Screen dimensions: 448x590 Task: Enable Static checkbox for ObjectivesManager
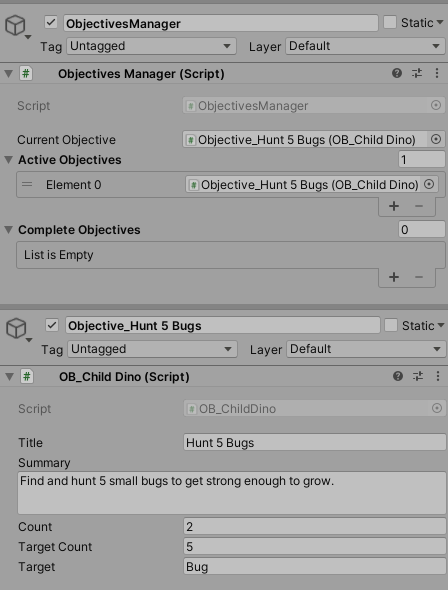390,23
